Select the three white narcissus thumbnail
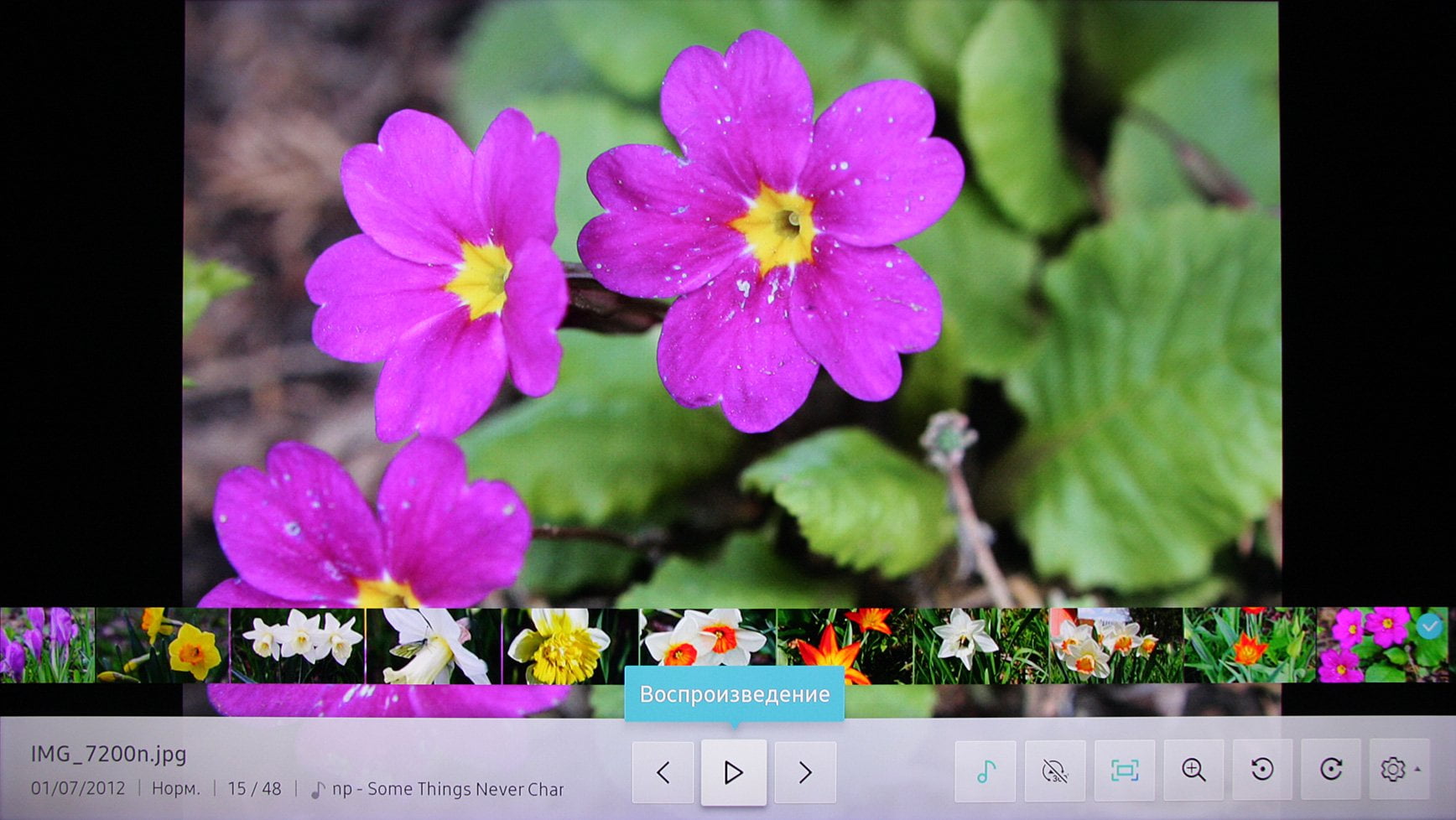The width and height of the screenshot is (1456, 820). (298, 645)
